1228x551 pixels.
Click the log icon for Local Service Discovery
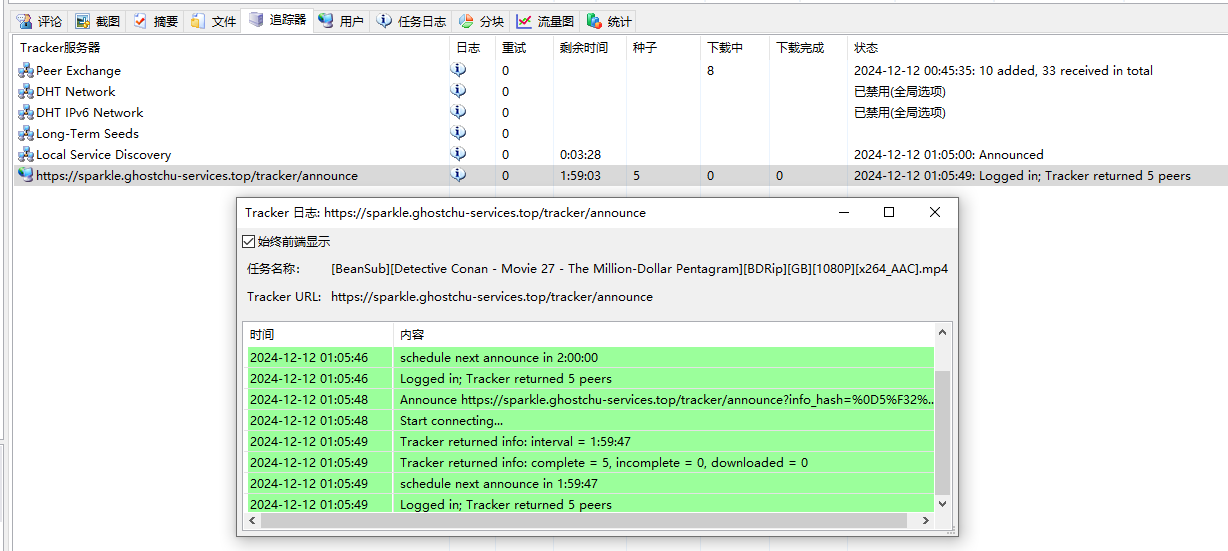[x=458, y=154]
